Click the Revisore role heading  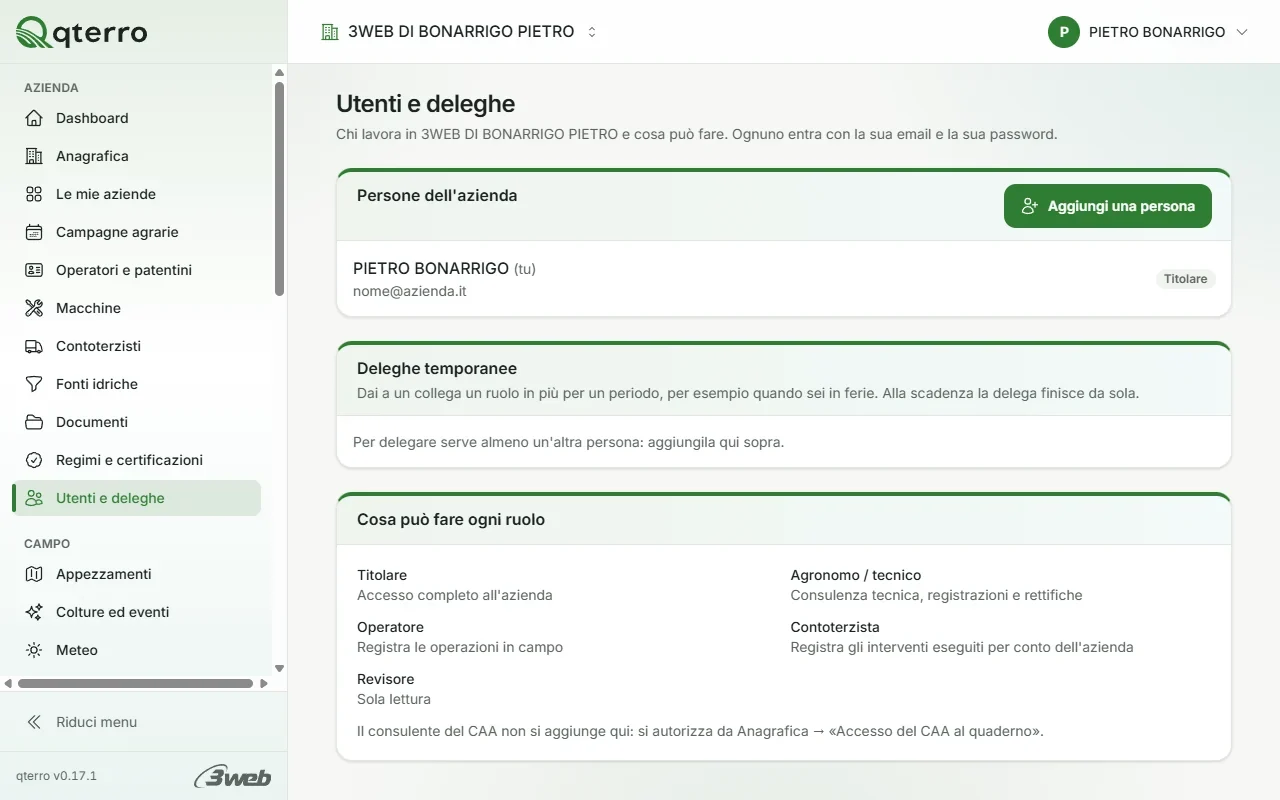point(385,679)
